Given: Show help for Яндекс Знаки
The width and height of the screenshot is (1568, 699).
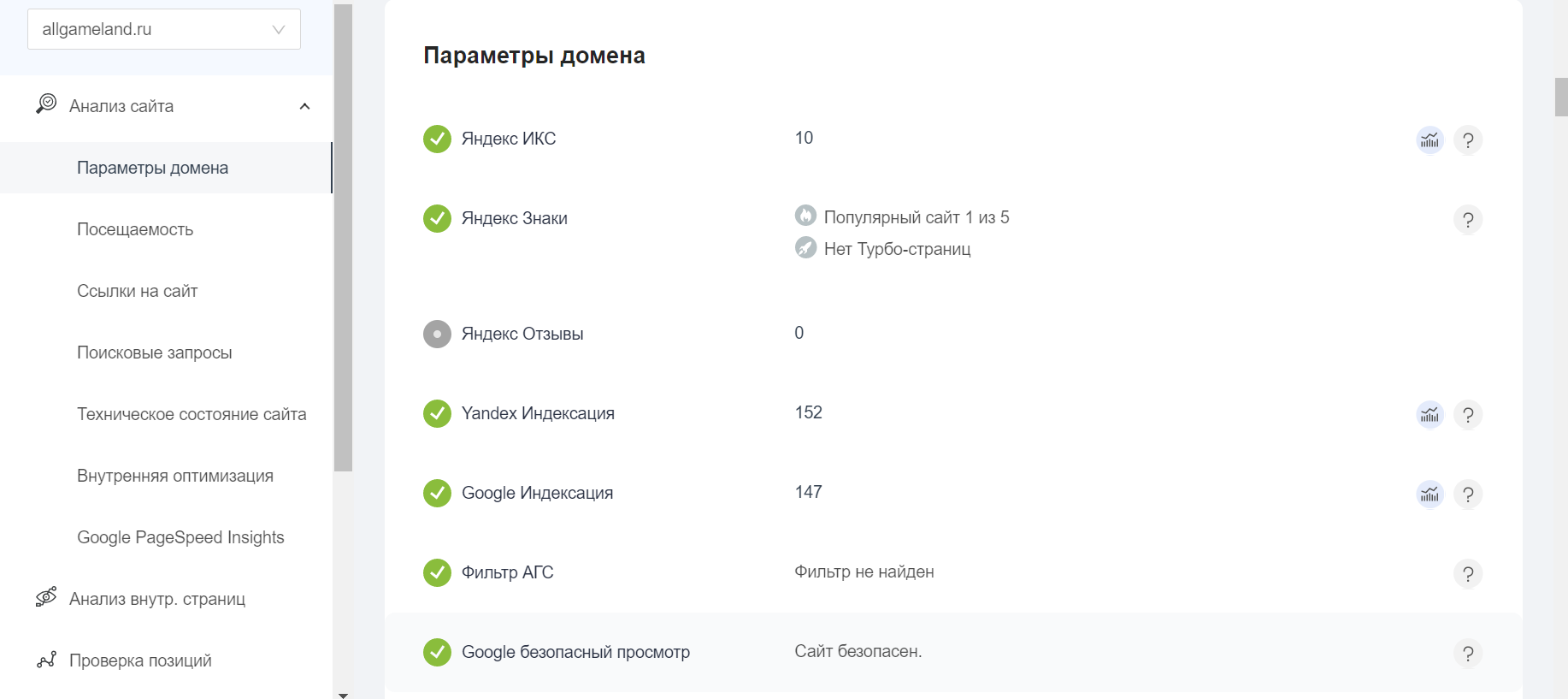Looking at the screenshot, I should click(1468, 219).
